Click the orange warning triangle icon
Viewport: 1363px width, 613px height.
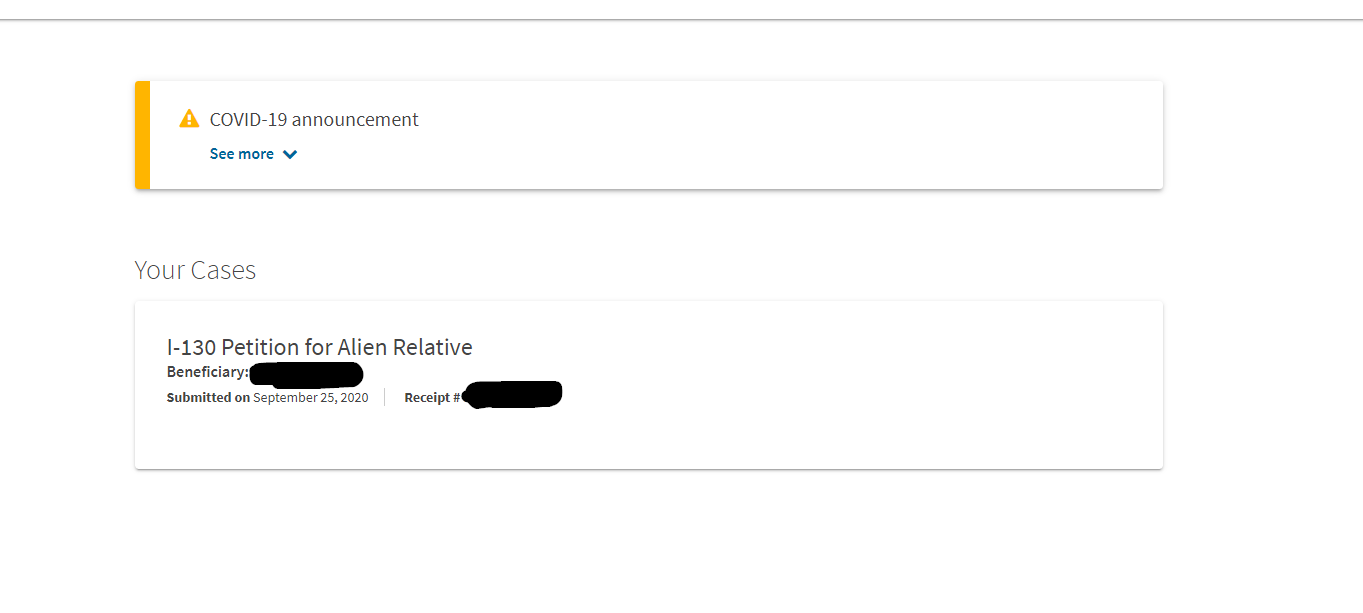click(x=189, y=119)
